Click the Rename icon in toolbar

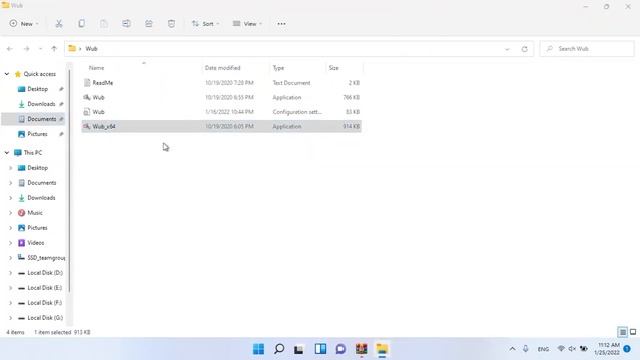127,24
